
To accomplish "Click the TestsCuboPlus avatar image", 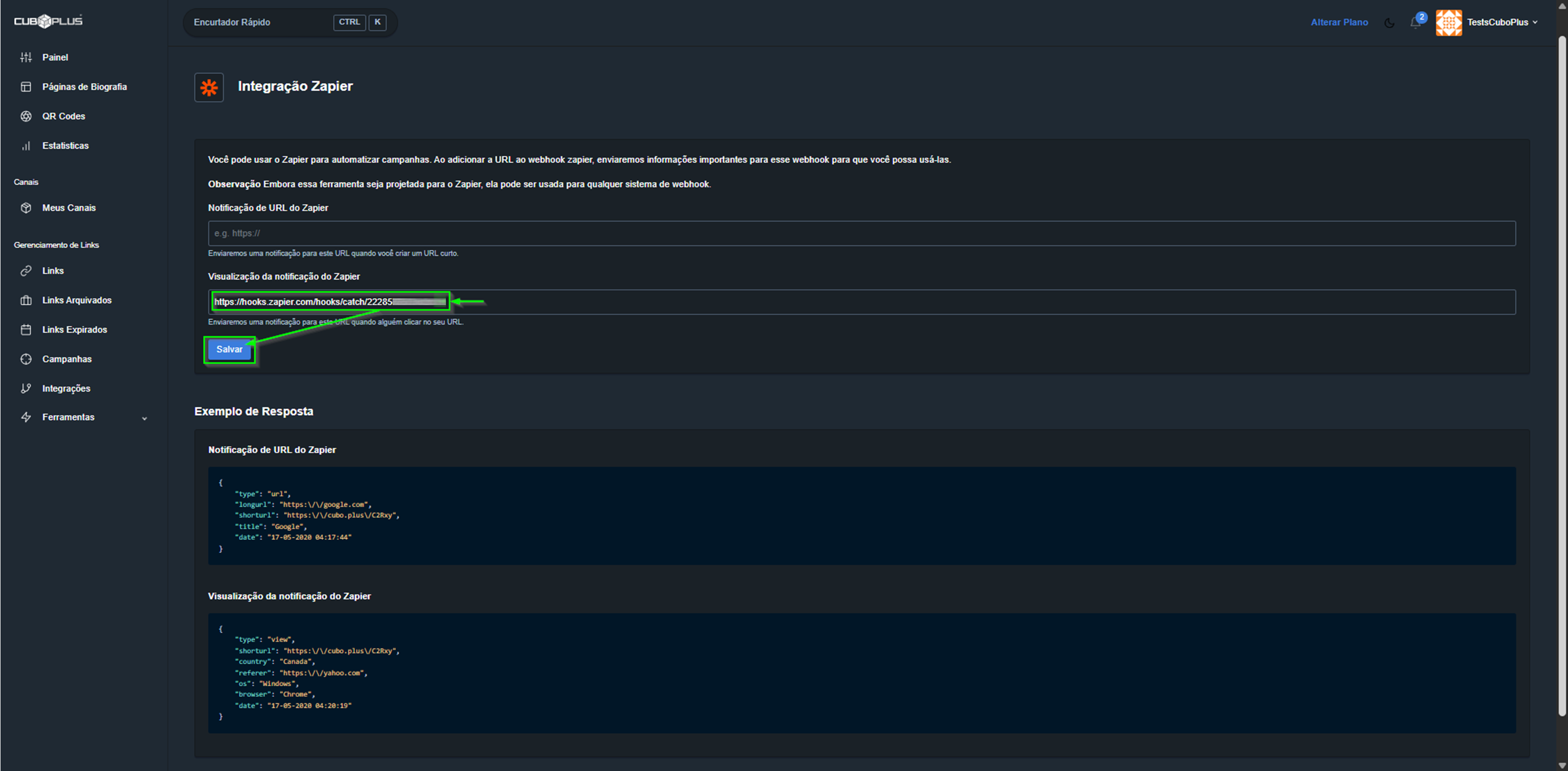I will (x=1449, y=23).
